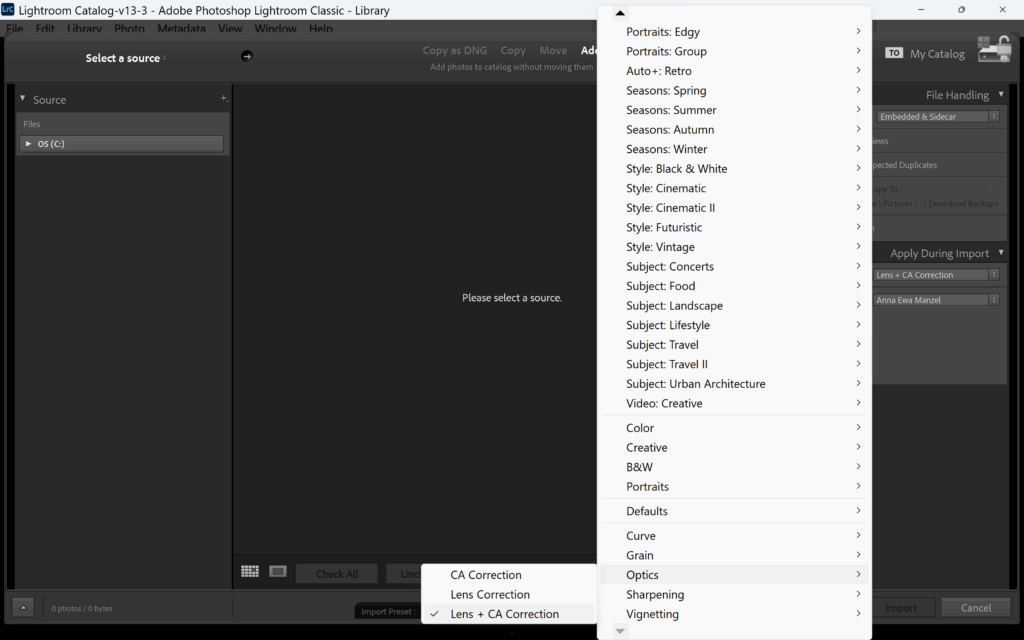1024x640 pixels.
Task: Click the collapse panel arrow button at bottom-left
Action: click(x=23, y=608)
